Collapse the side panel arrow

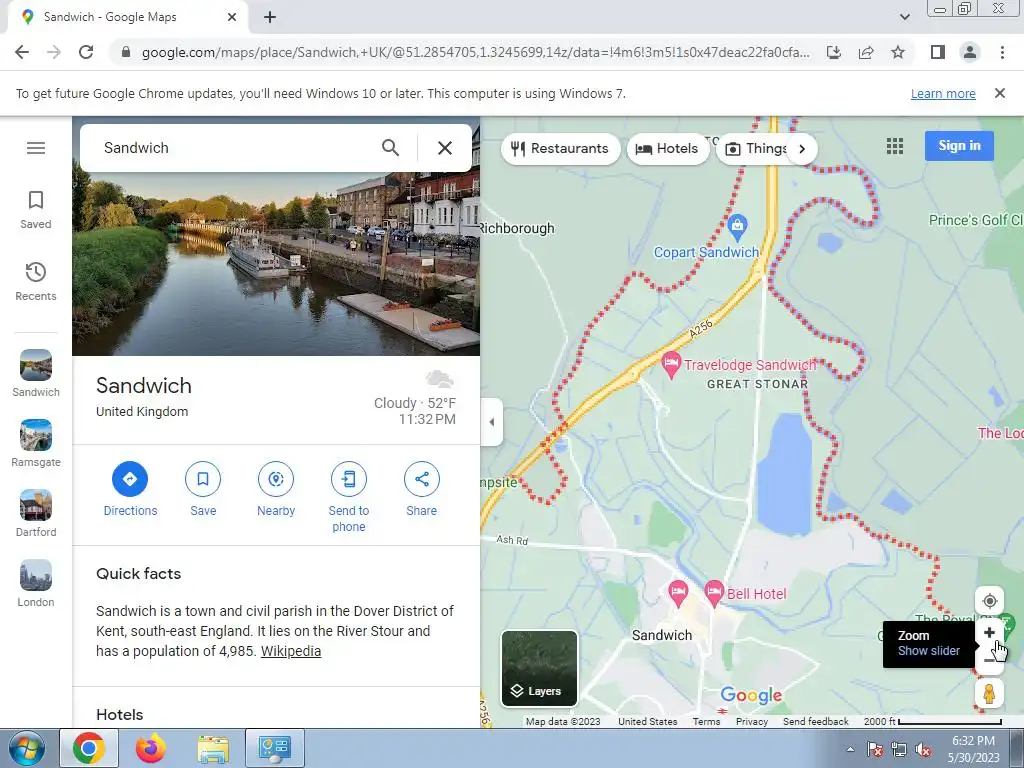[492, 422]
